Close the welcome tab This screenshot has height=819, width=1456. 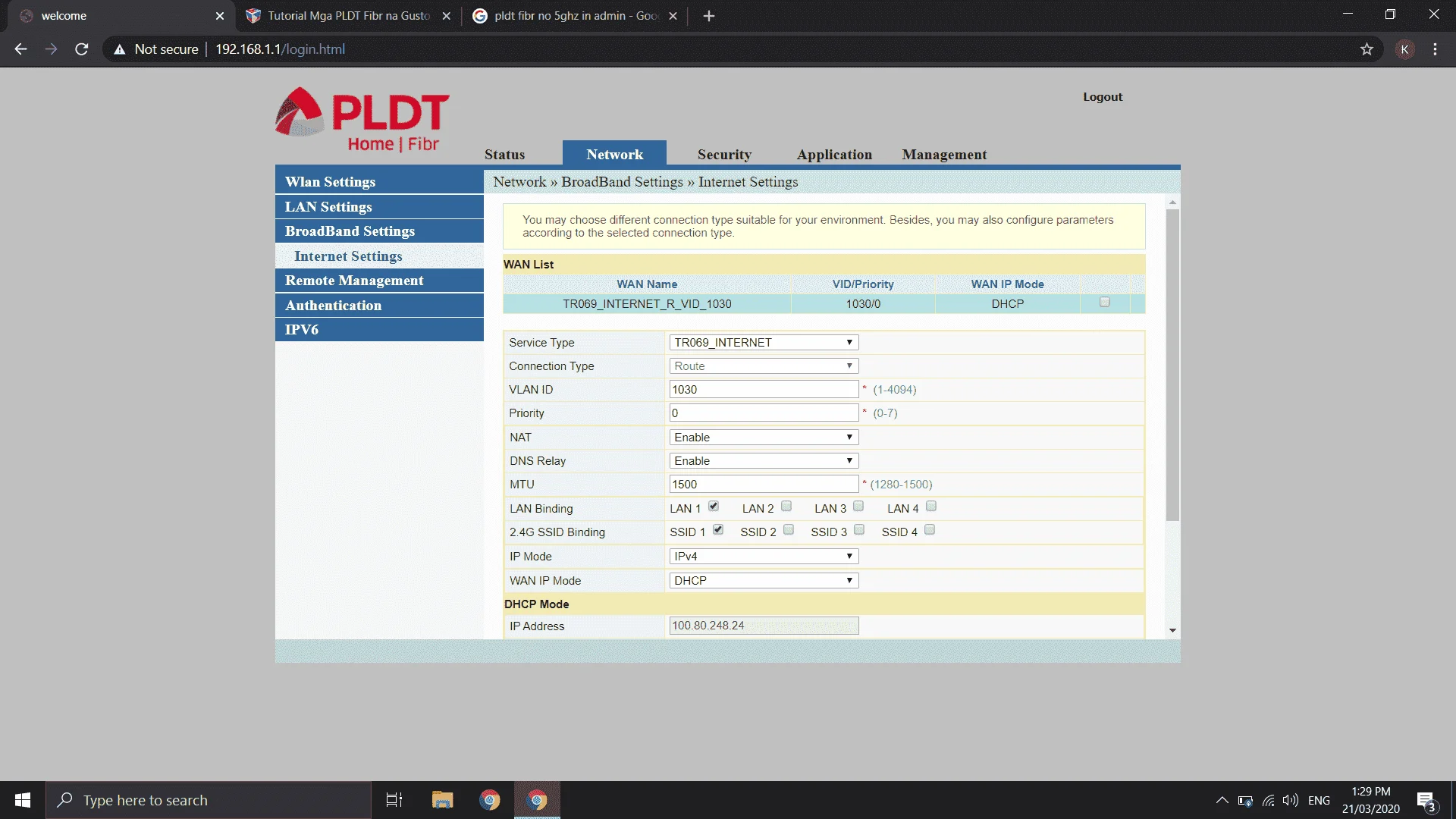(220, 16)
